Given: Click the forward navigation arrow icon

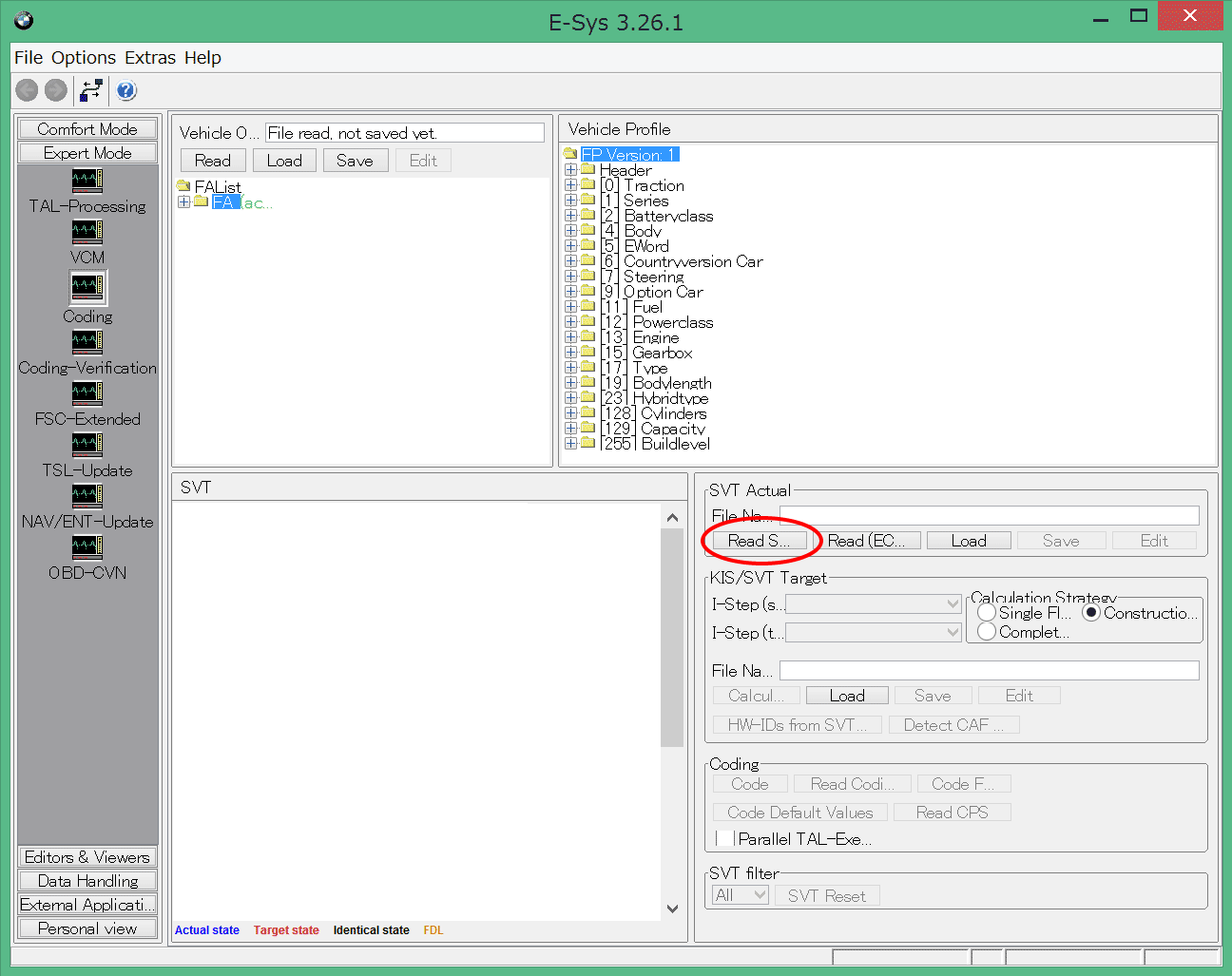Looking at the screenshot, I should coord(56,90).
